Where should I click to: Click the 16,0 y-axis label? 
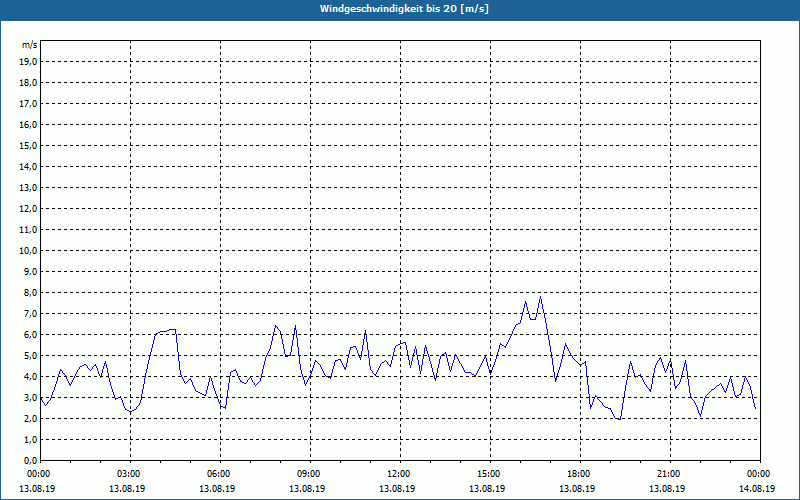coord(28,124)
